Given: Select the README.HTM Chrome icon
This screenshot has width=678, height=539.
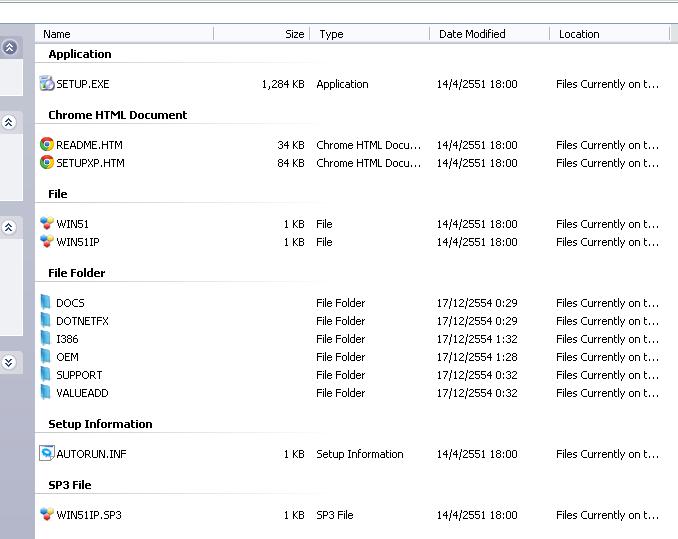Looking at the screenshot, I should pos(46,145).
